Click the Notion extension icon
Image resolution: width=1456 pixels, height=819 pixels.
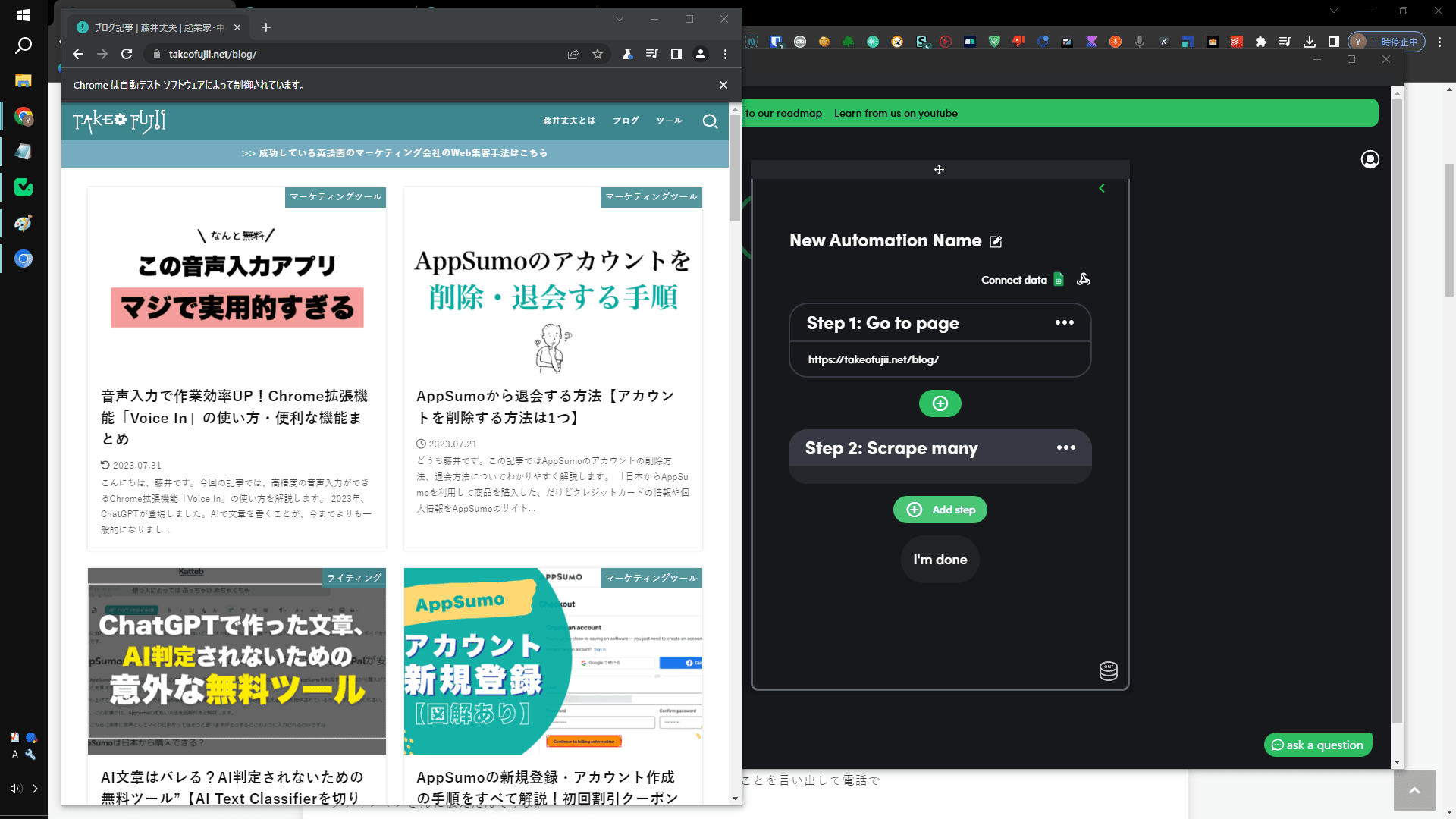751,42
